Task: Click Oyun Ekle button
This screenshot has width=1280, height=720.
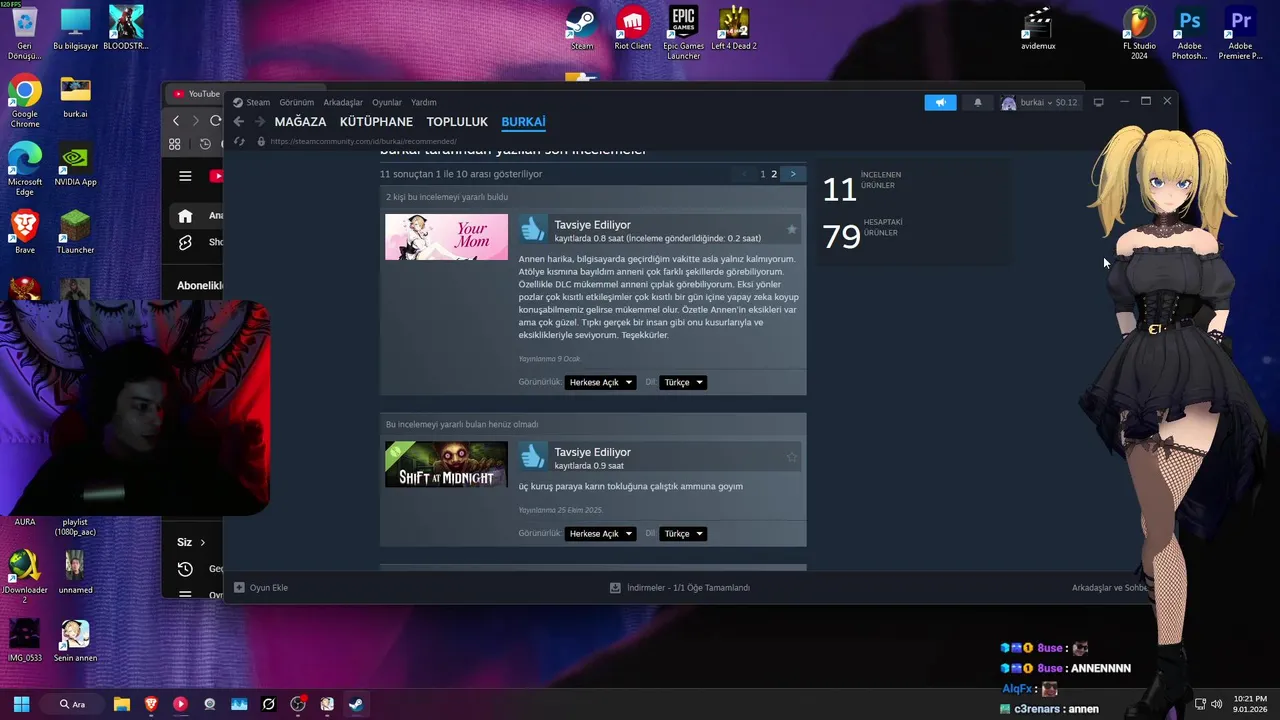Action: (261, 587)
